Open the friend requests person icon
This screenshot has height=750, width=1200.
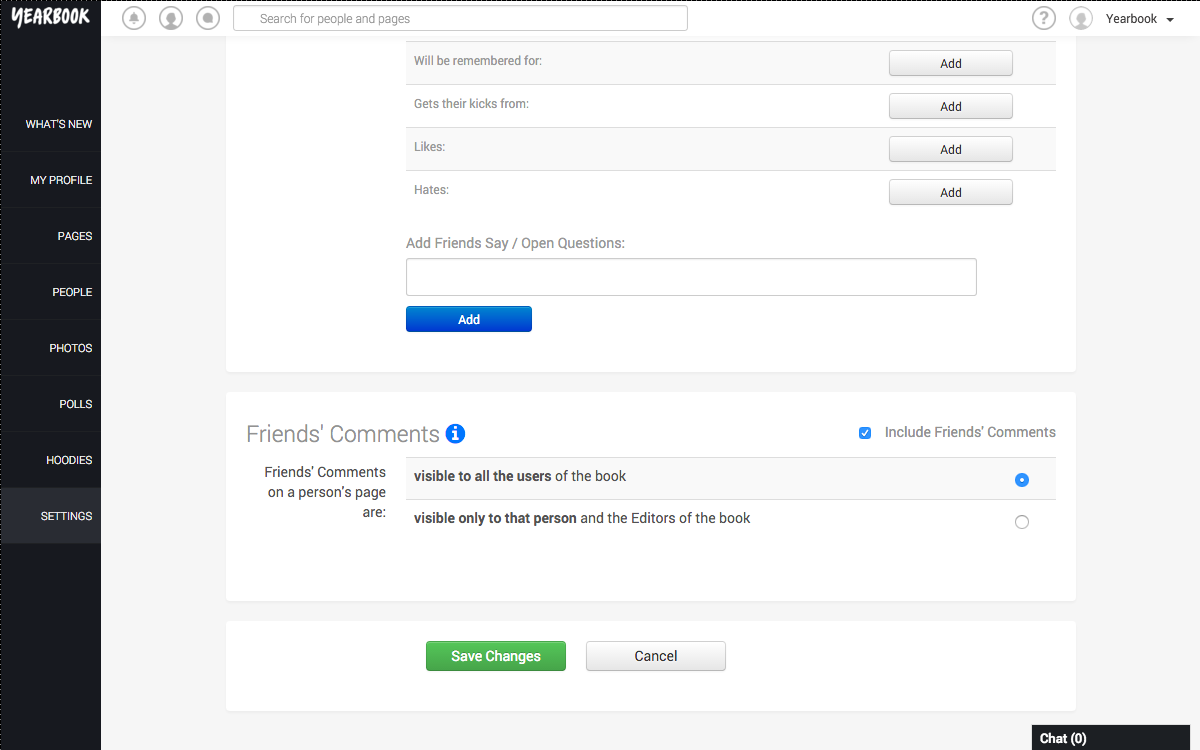[171, 18]
